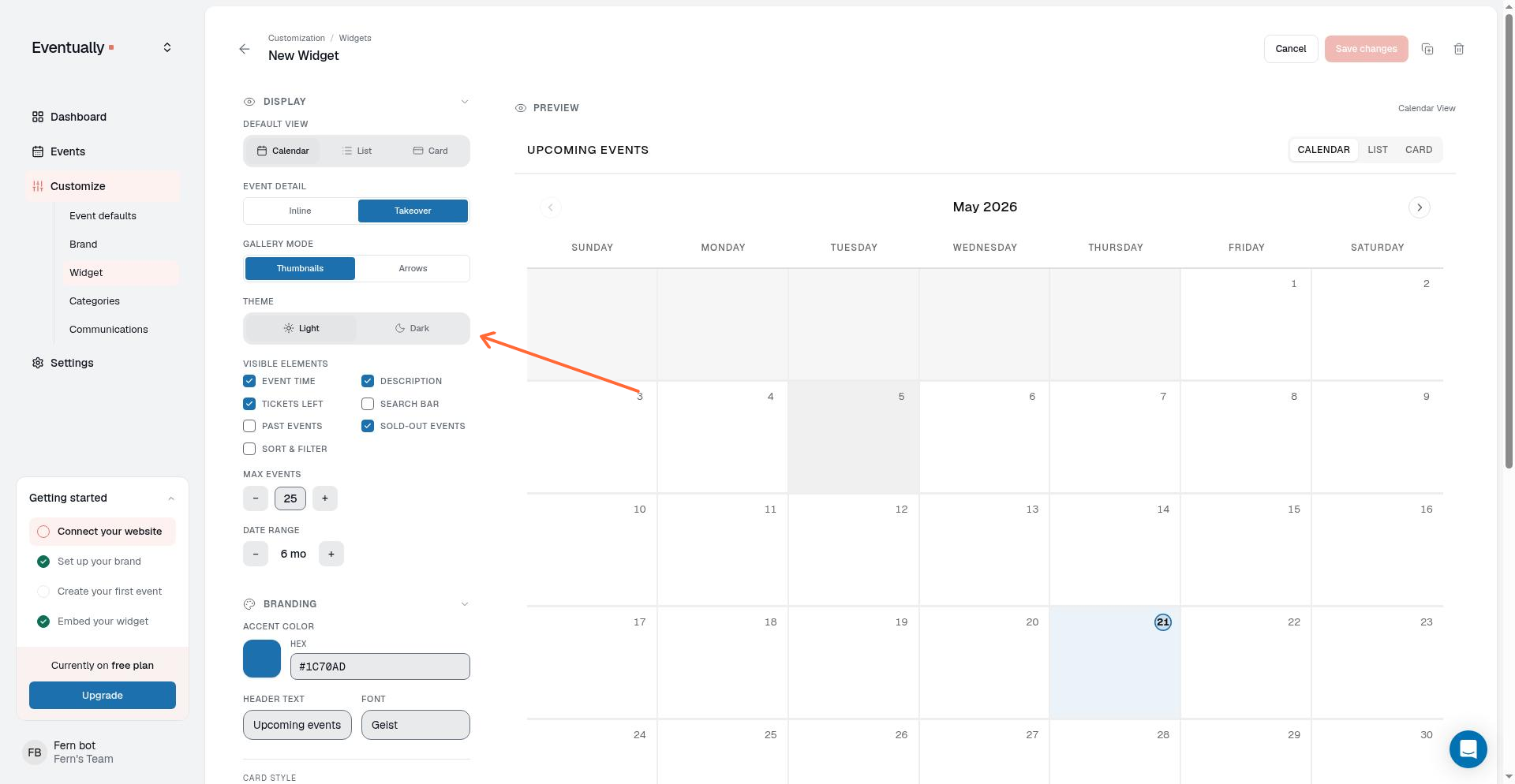The width and height of the screenshot is (1515, 784).
Task: Switch preview to CALENDAR tab
Action: [1323, 150]
